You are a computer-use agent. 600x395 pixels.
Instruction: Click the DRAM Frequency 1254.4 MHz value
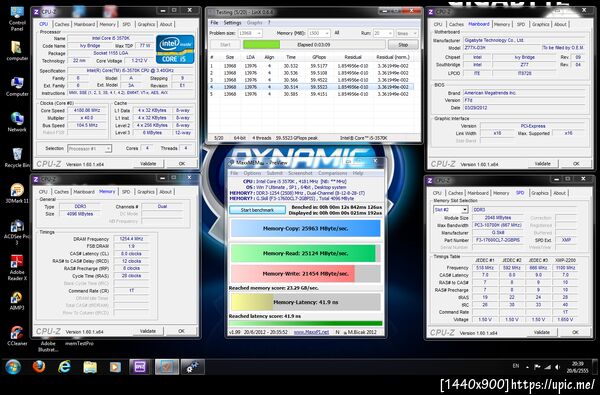point(131,238)
